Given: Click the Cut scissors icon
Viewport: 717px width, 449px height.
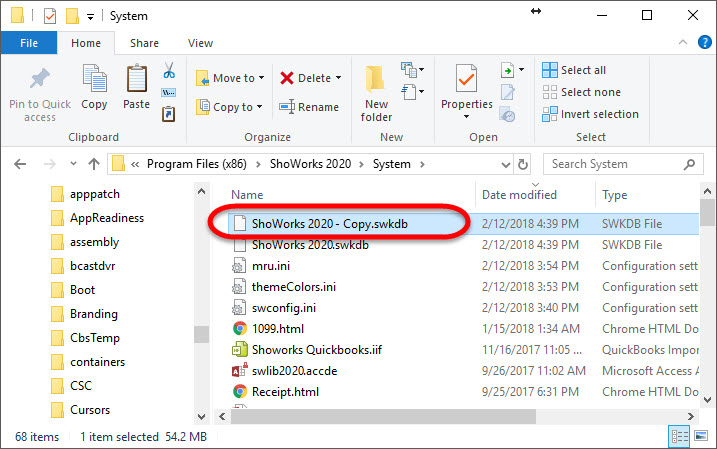Looking at the screenshot, I should point(169,70).
